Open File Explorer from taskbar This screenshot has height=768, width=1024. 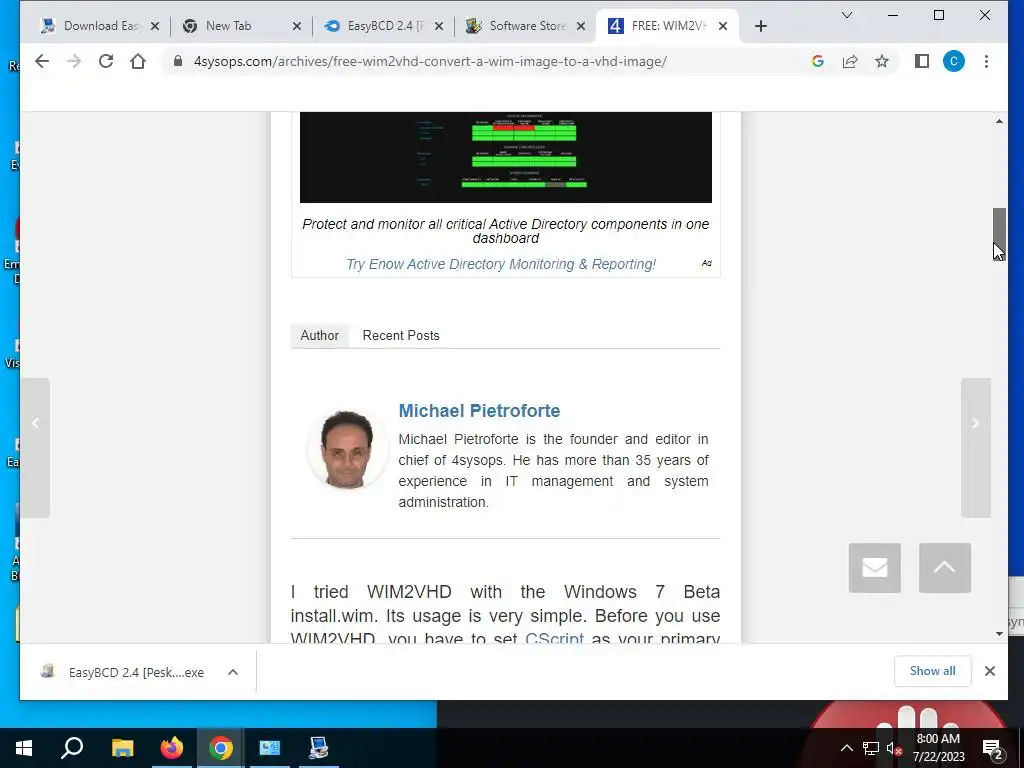click(122, 748)
